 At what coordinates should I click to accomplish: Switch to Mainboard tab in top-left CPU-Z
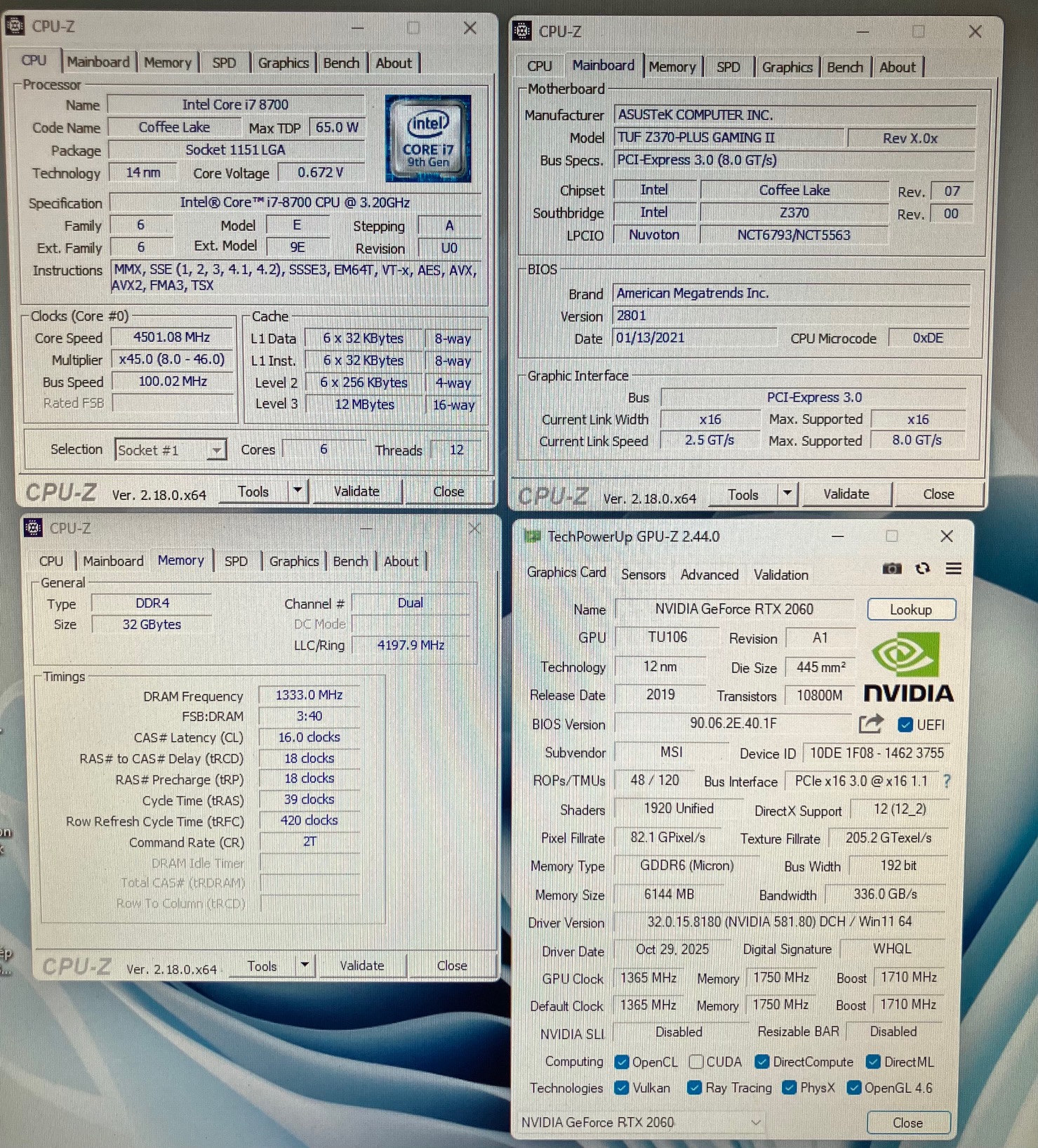tap(98, 62)
